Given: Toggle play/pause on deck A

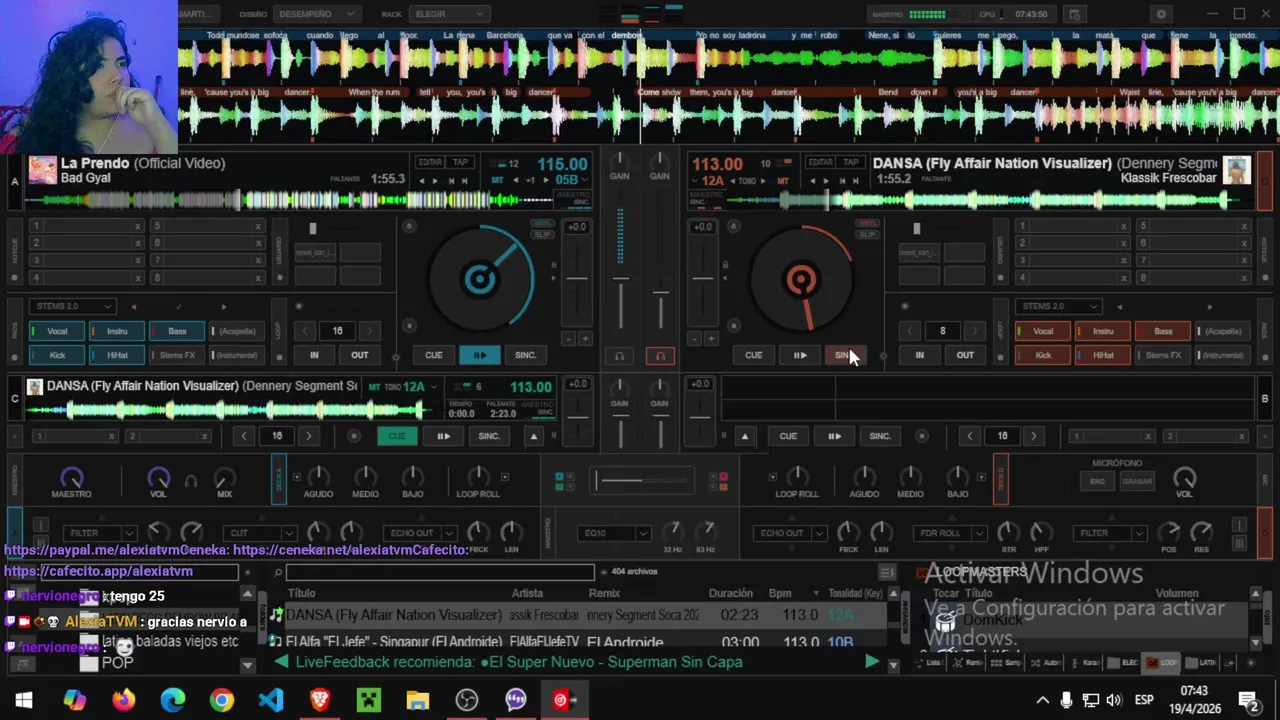Looking at the screenshot, I should click(480, 355).
